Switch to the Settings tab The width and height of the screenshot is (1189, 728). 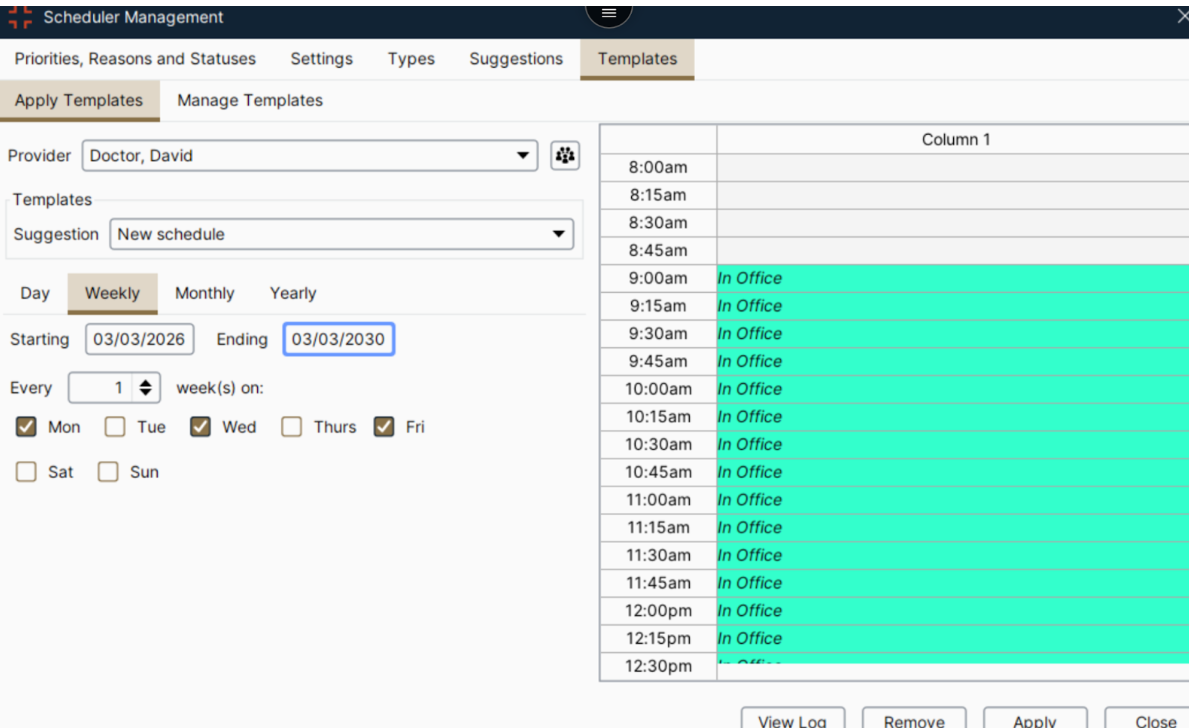click(x=321, y=59)
